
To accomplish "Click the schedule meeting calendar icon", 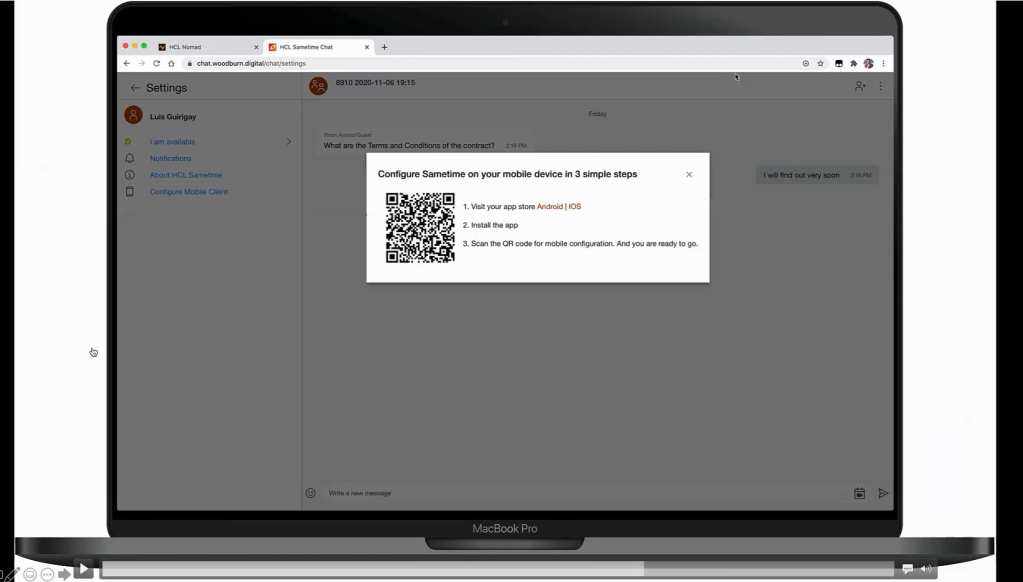I will click(859, 493).
